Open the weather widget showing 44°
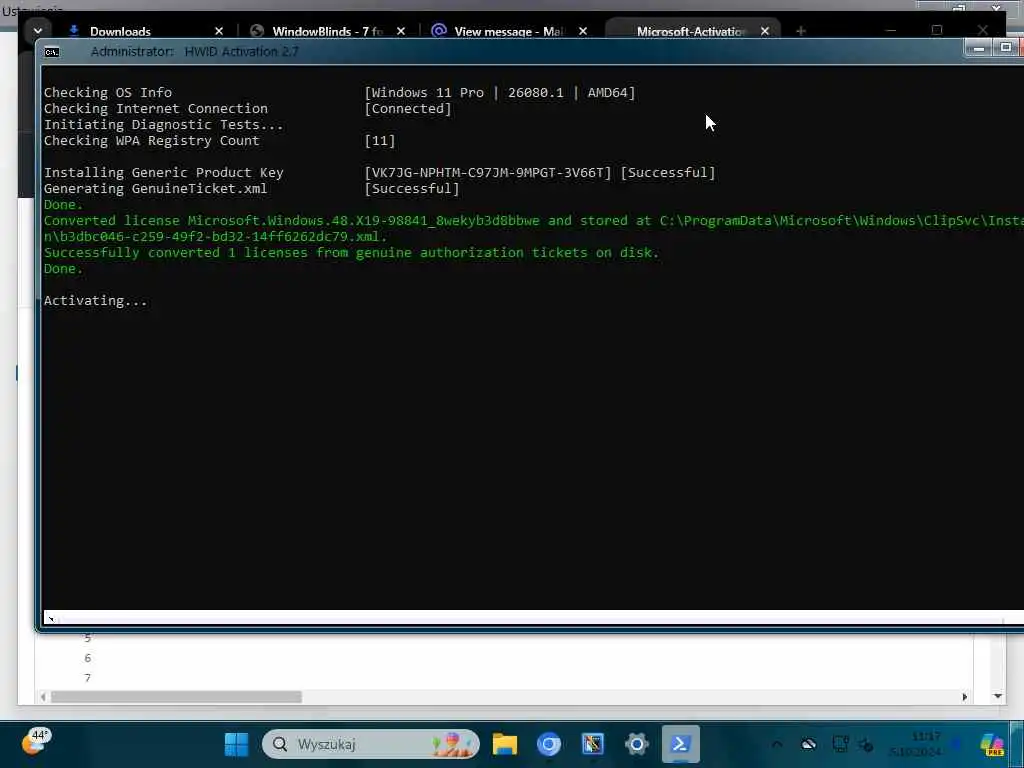 (x=35, y=742)
